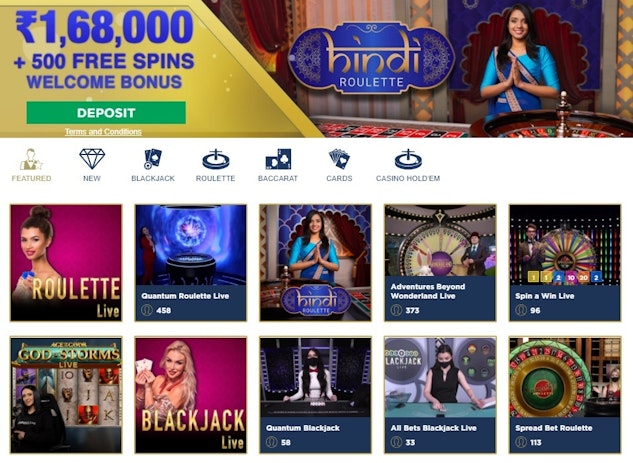The image size is (633, 463).
Task: Select the Cards hand icon category
Action: [339, 159]
